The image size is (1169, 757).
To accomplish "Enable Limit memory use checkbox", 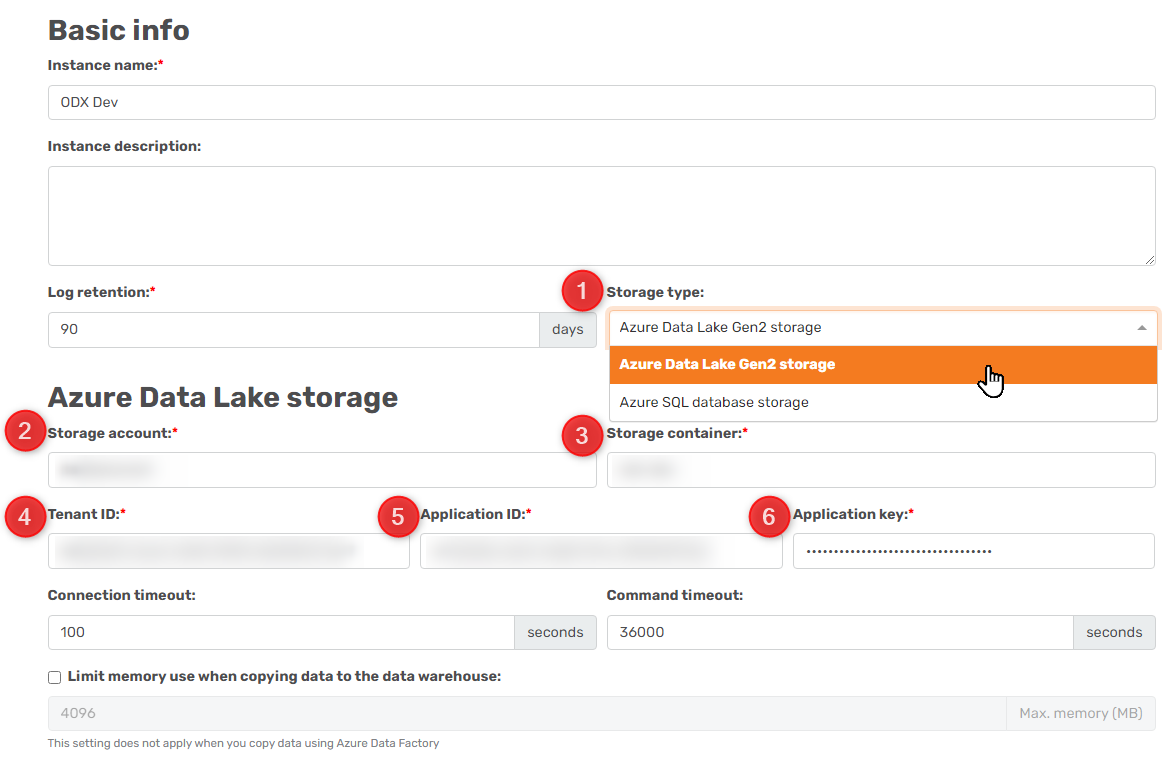I will tap(54, 677).
